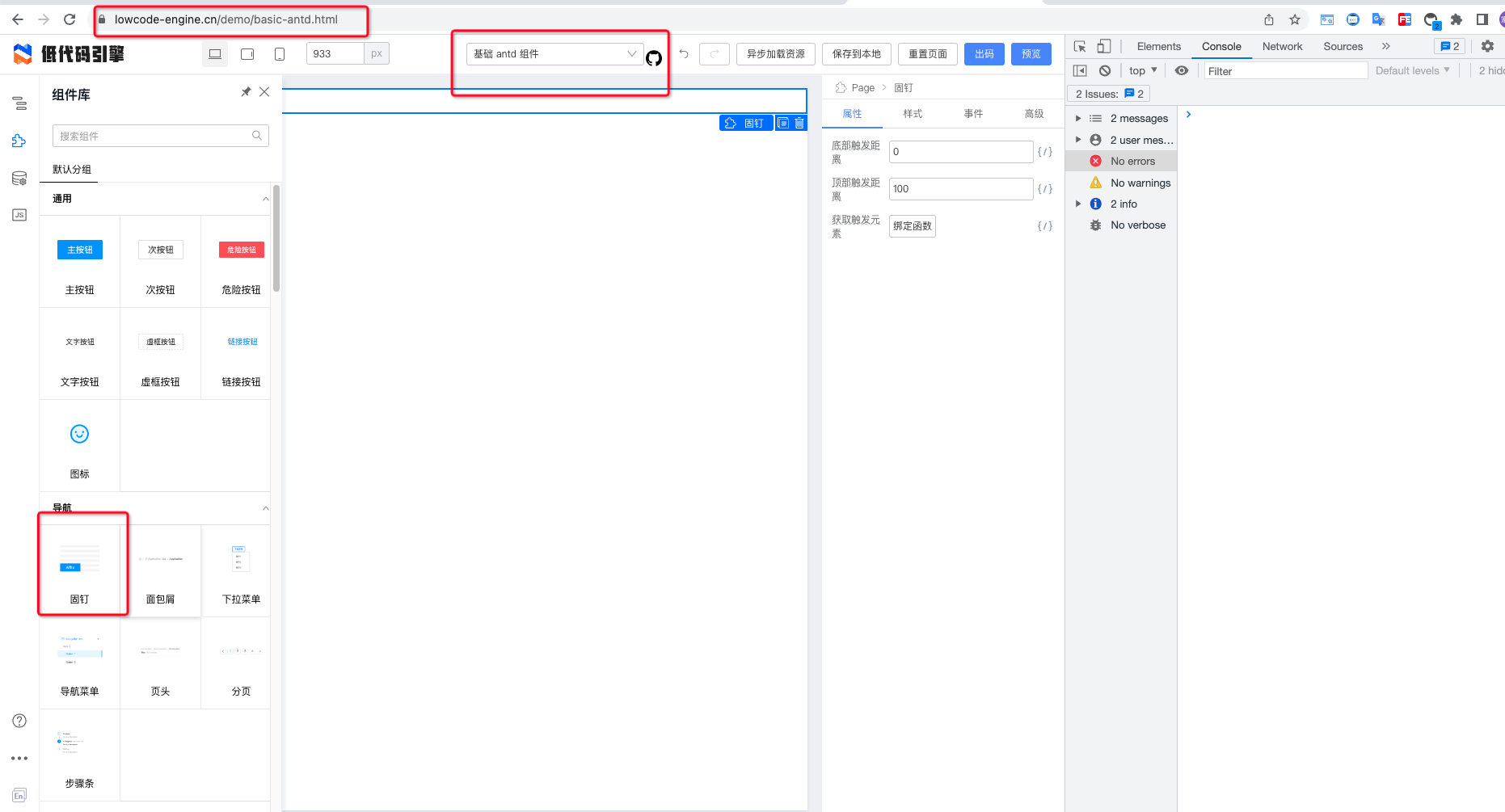
Task: Open the top frame context dropdown
Action: (1141, 70)
